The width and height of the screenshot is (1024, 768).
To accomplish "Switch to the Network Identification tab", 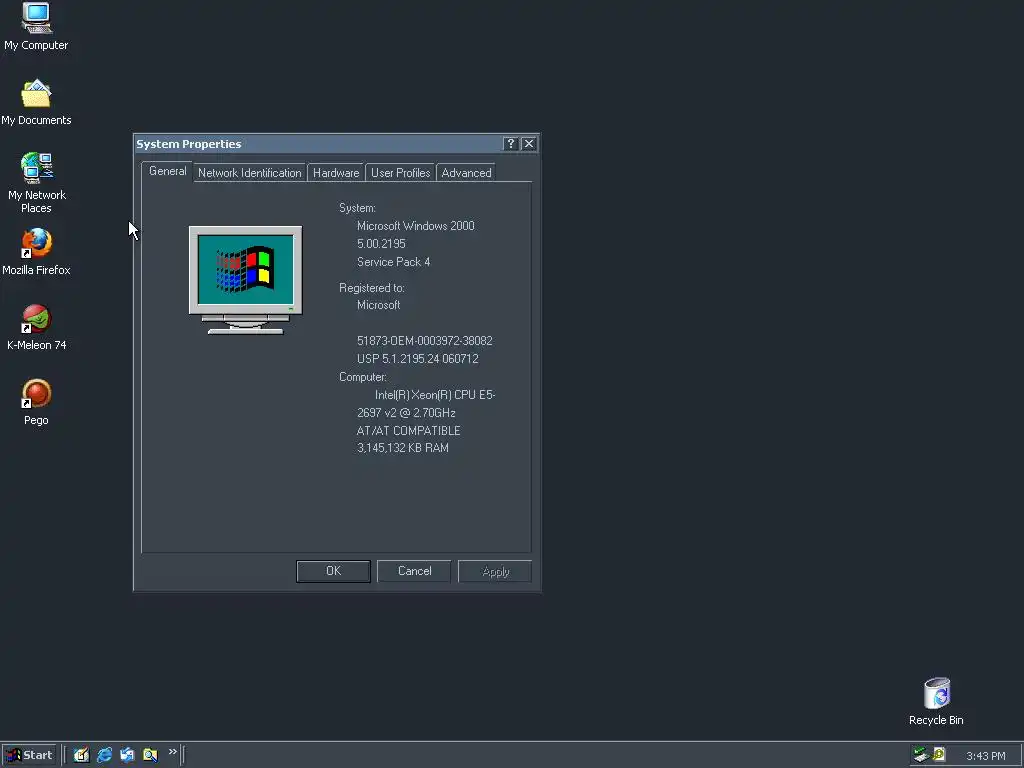I will click(x=249, y=173).
